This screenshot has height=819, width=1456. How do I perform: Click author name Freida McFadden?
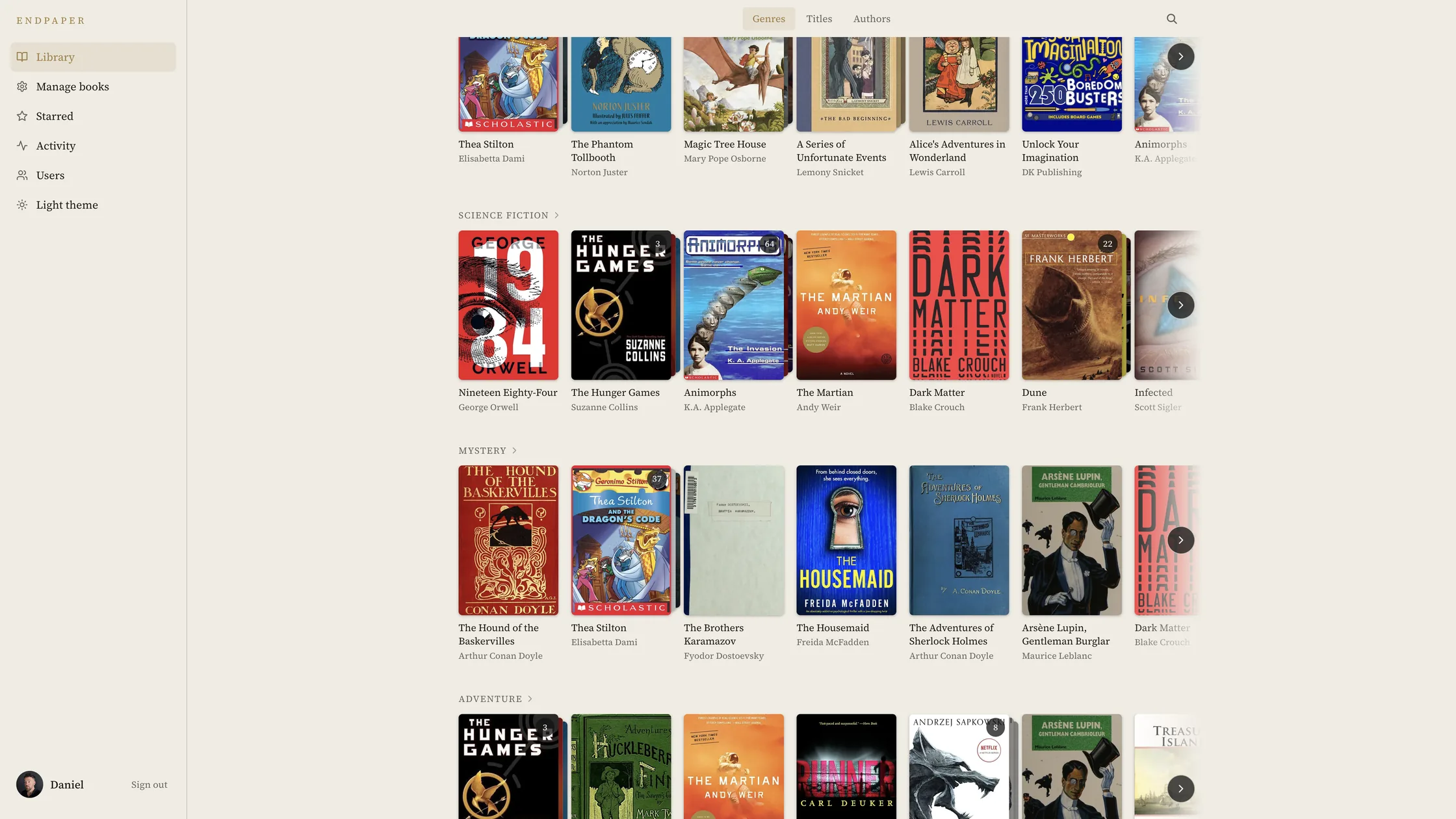pos(832,642)
